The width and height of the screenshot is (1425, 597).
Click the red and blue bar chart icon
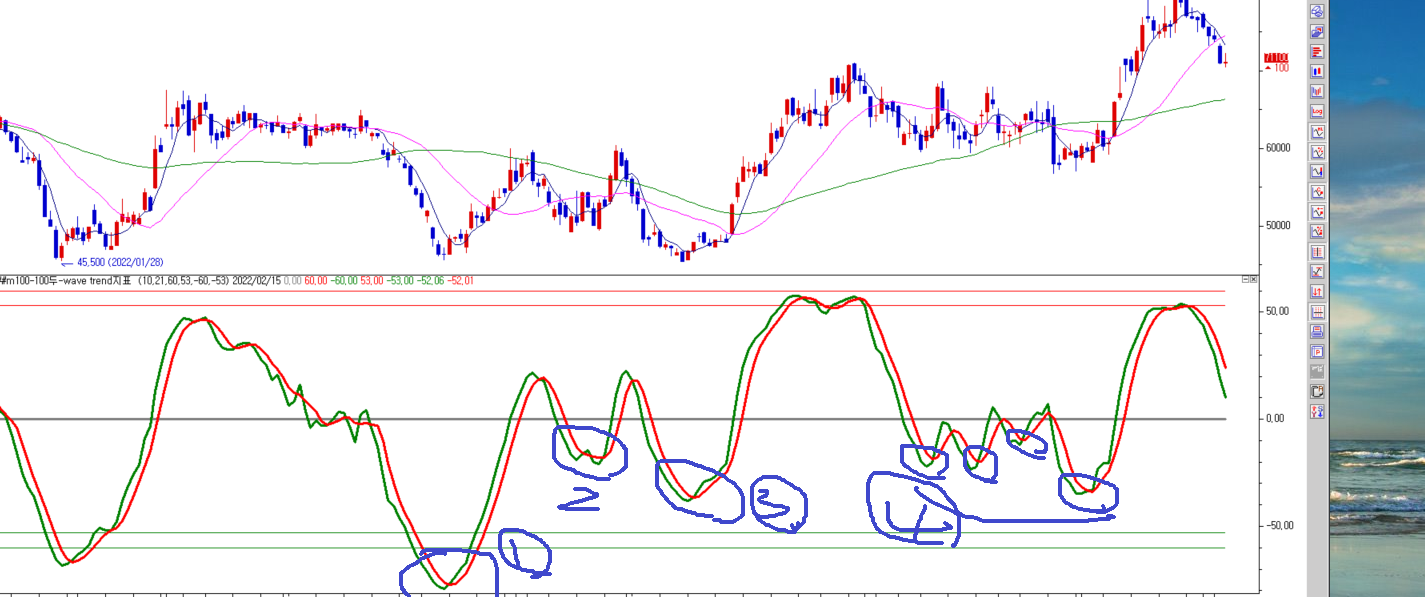1317,71
